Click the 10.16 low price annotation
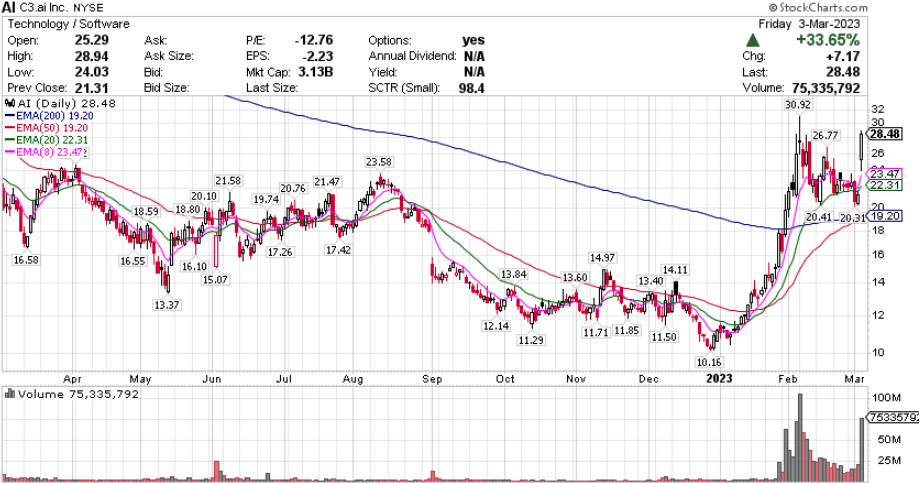Screen dimensions: 922x483 [709, 362]
